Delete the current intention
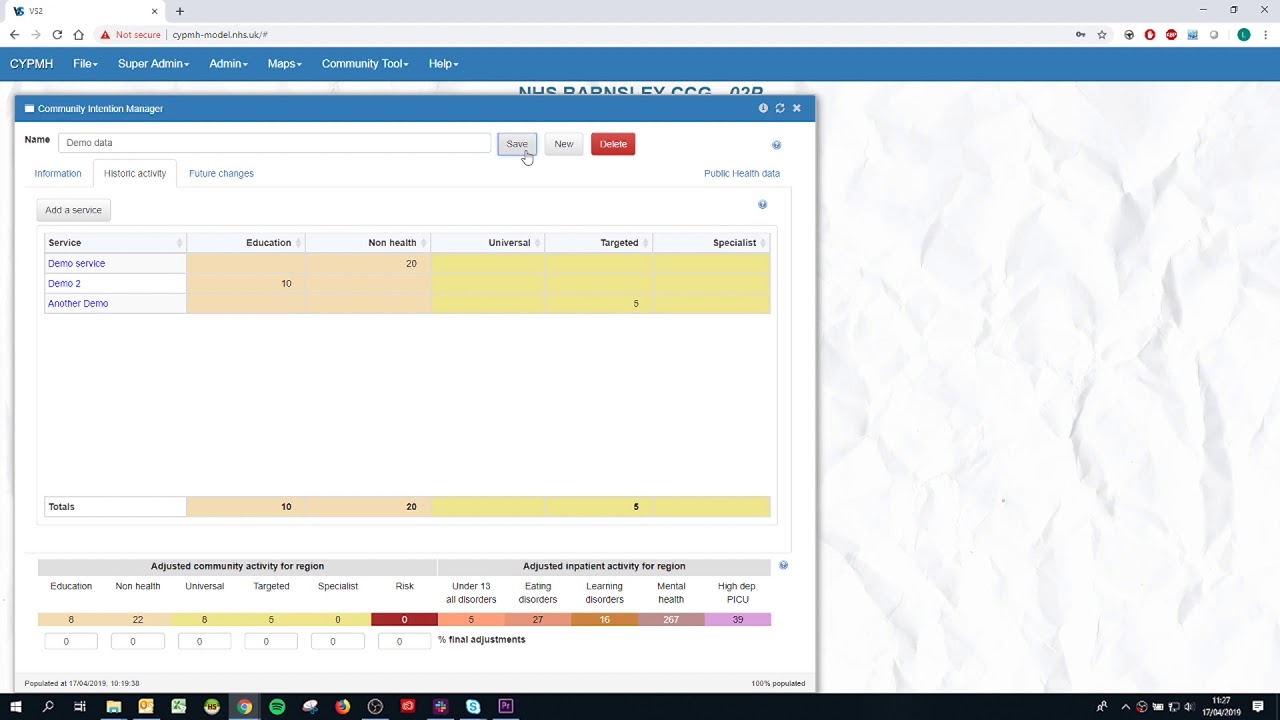1280x720 pixels. (613, 144)
